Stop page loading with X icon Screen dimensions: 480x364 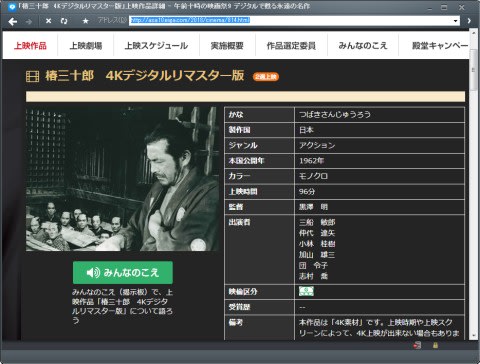pyautogui.click(x=48, y=21)
